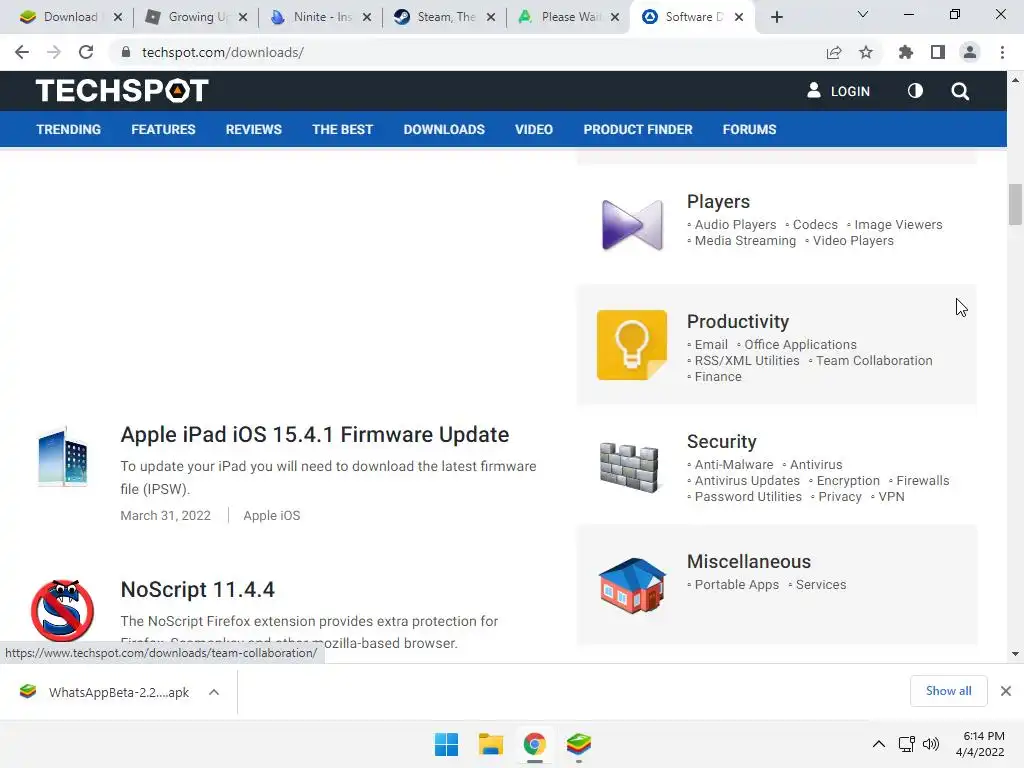
Task: Switch to the Ninite tab
Action: (320, 17)
